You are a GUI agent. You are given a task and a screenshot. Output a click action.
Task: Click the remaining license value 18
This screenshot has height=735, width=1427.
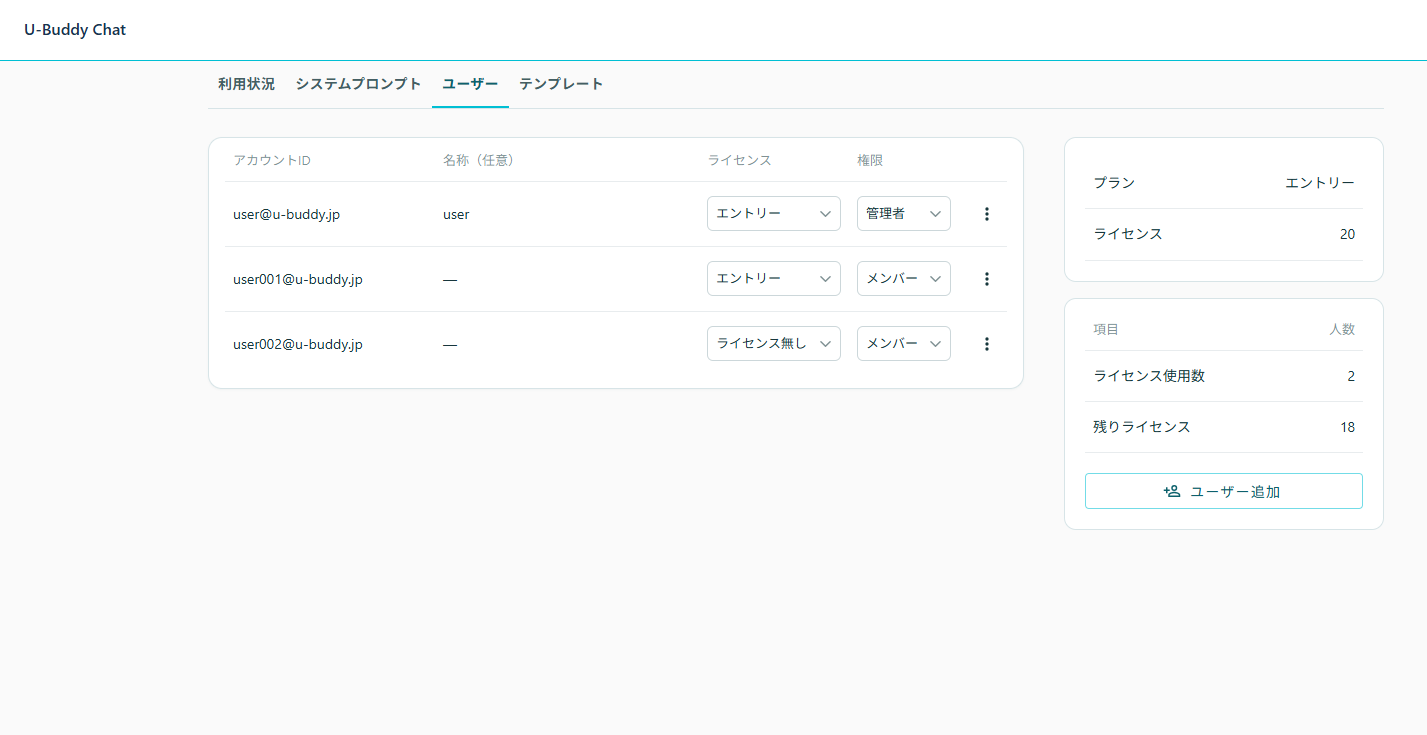click(1348, 427)
